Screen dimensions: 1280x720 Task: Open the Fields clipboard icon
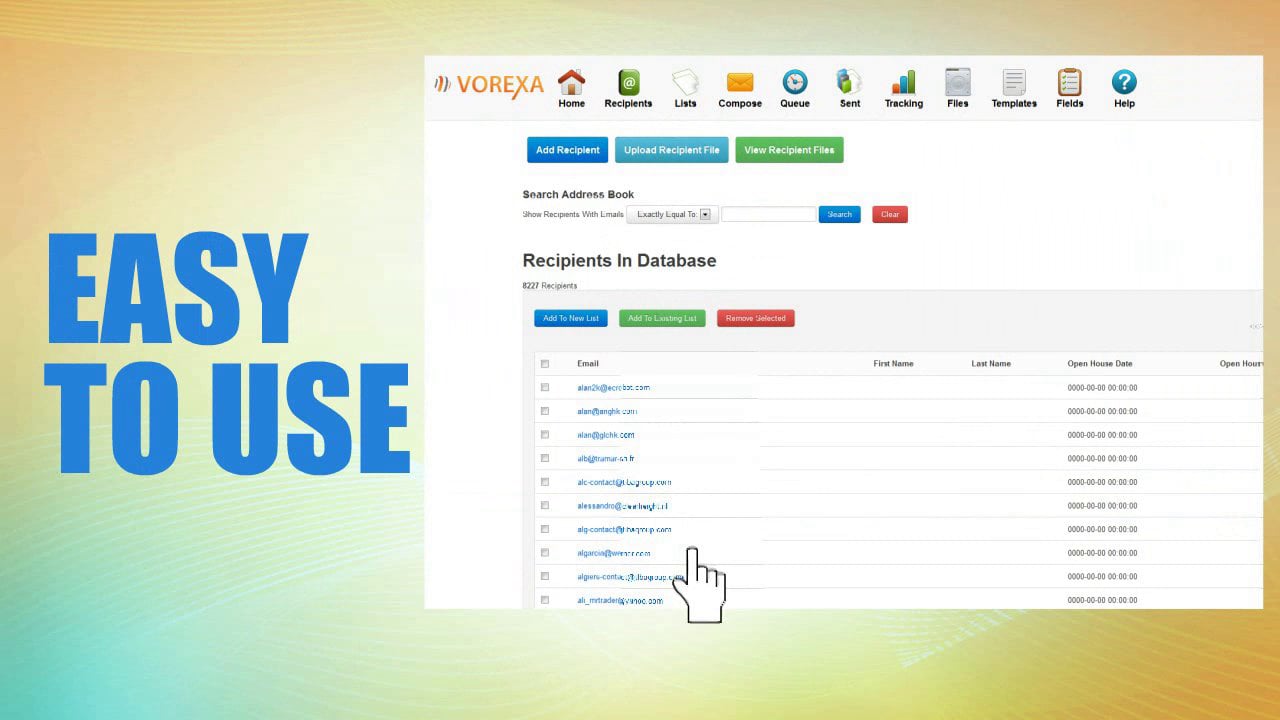pos(1070,83)
